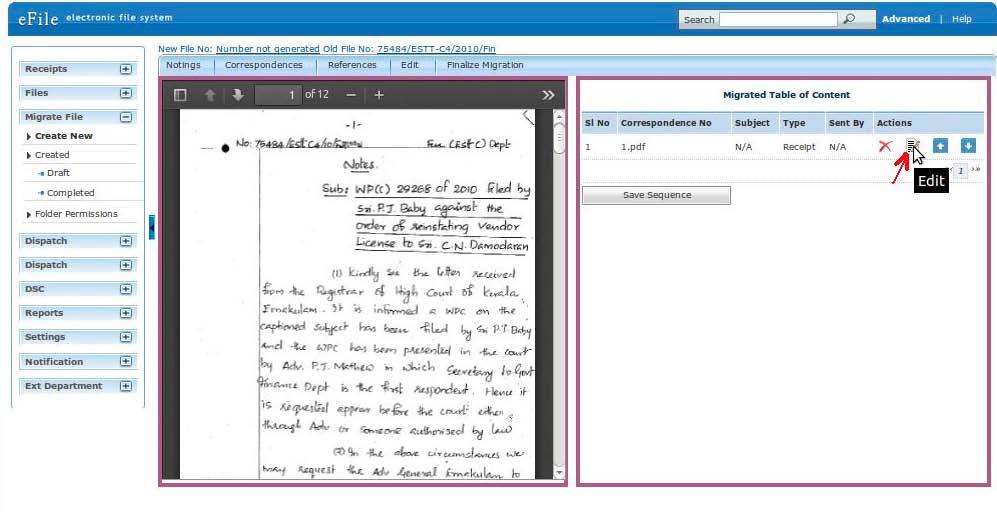The height and width of the screenshot is (512, 997).
Task: Open the Correspondences tab
Action: pyautogui.click(x=263, y=65)
